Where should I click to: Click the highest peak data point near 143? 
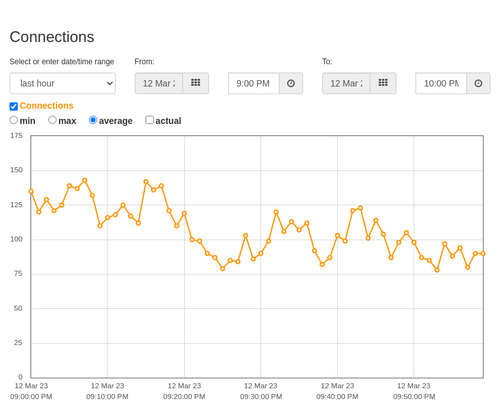click(x=85, y=180)
